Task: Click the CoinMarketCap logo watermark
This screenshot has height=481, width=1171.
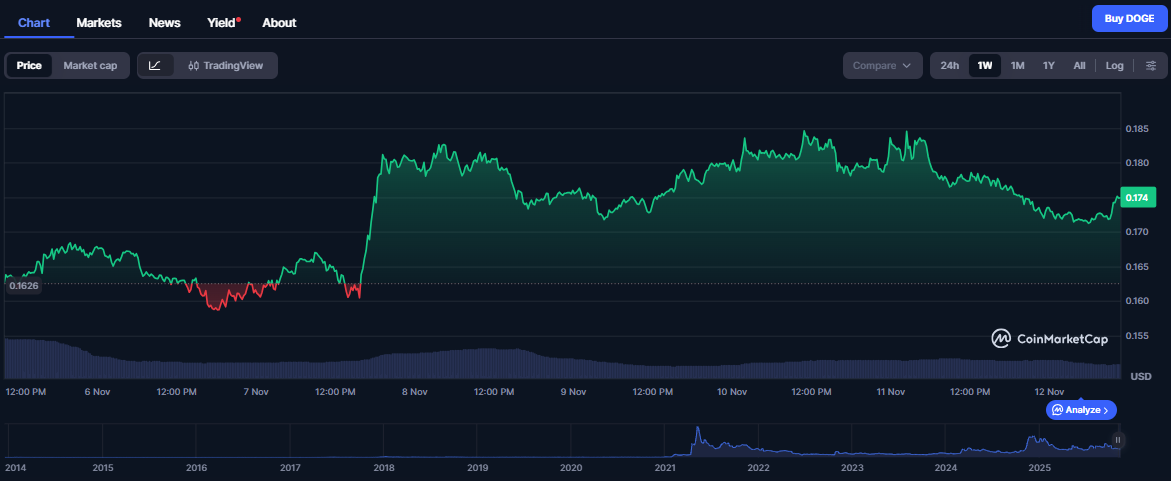Action: pos(1049,339)
